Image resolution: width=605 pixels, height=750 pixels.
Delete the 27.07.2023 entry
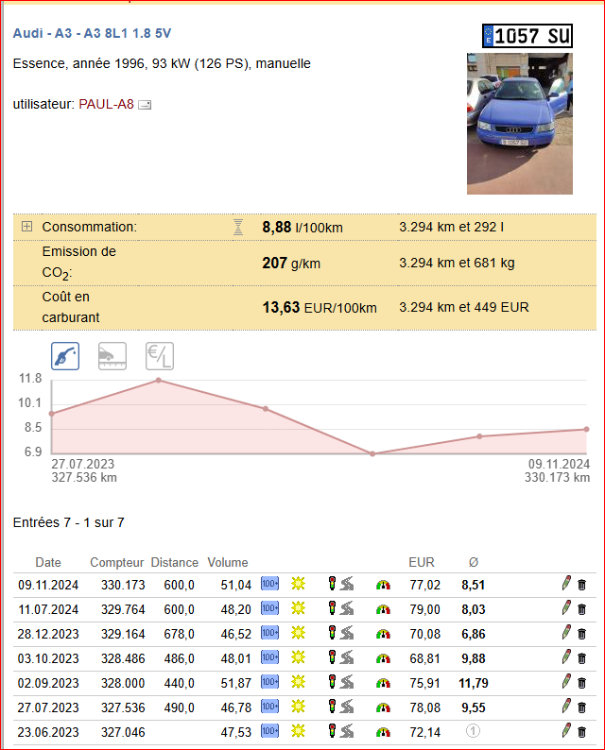point(582,707)
